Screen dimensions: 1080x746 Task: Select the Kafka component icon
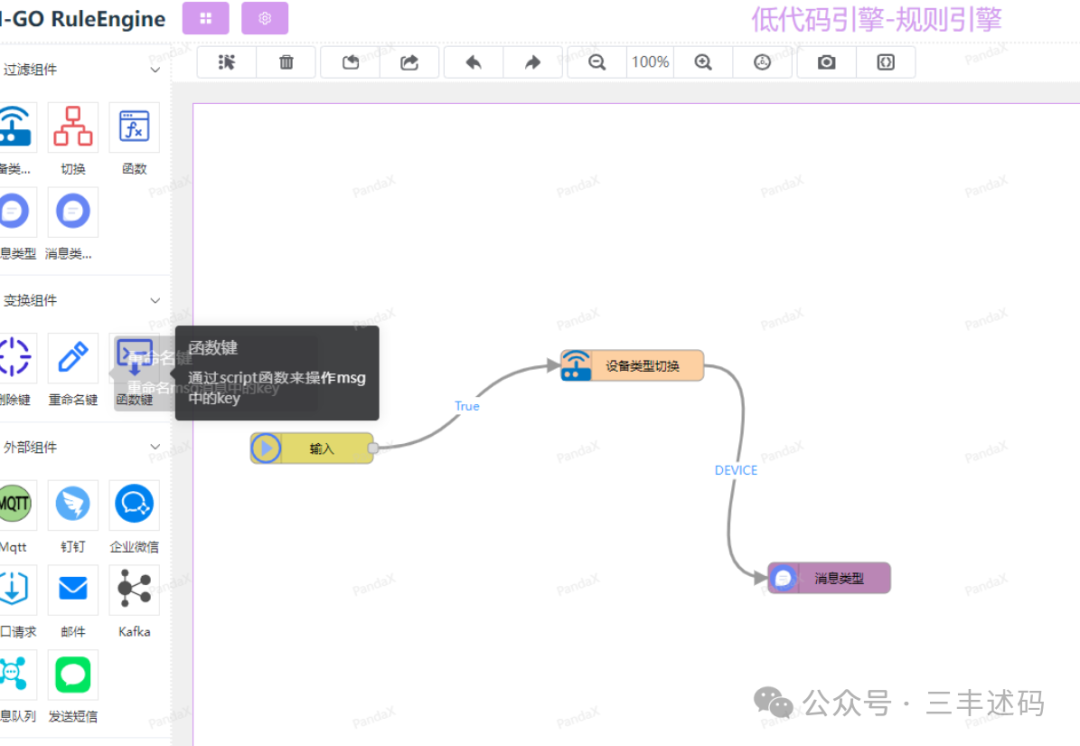pyautogui.click(x=134, y=590)
